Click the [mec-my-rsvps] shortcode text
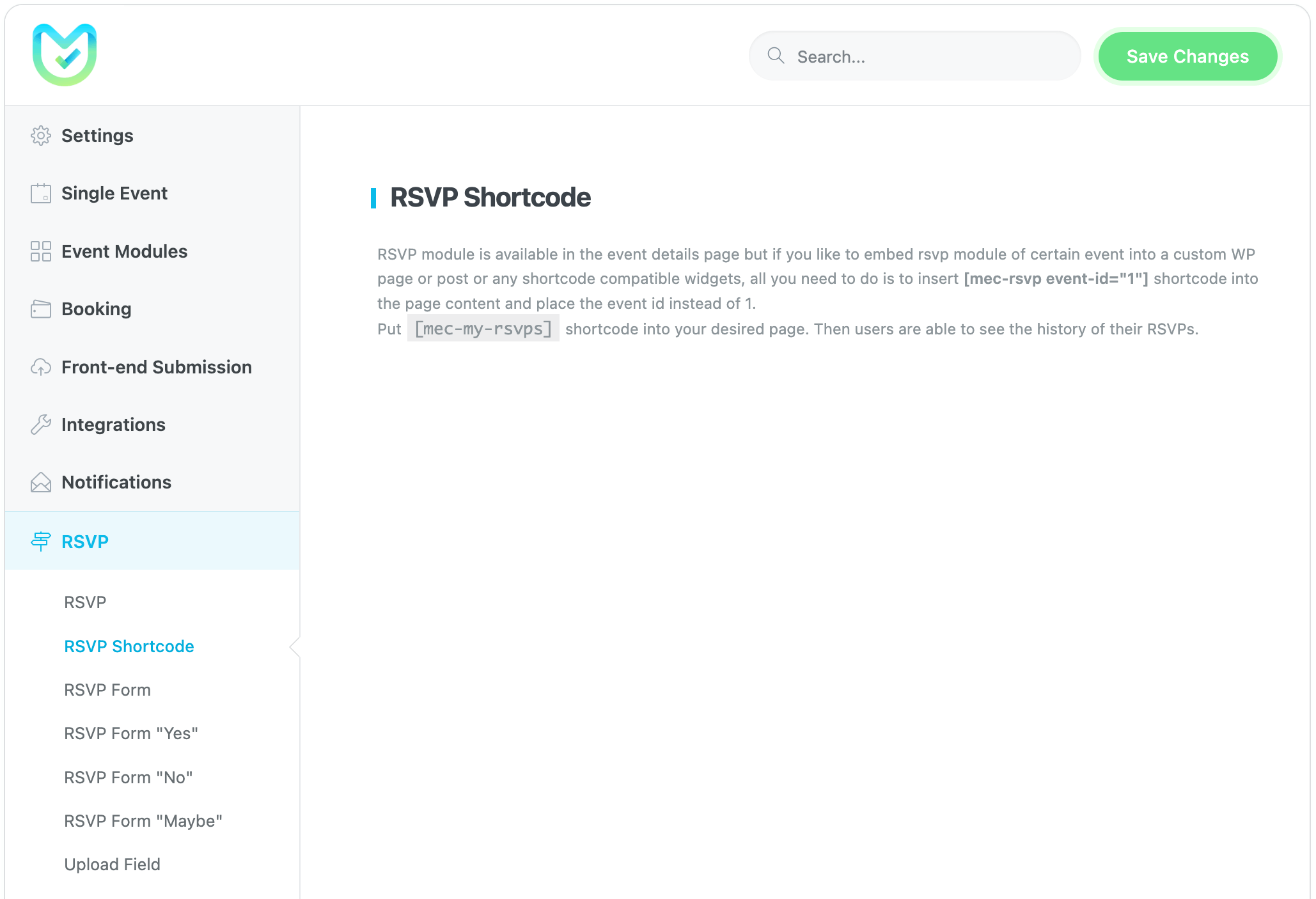Image resolution: width=1316 pixels, height=899 pixels. (483, 329)
